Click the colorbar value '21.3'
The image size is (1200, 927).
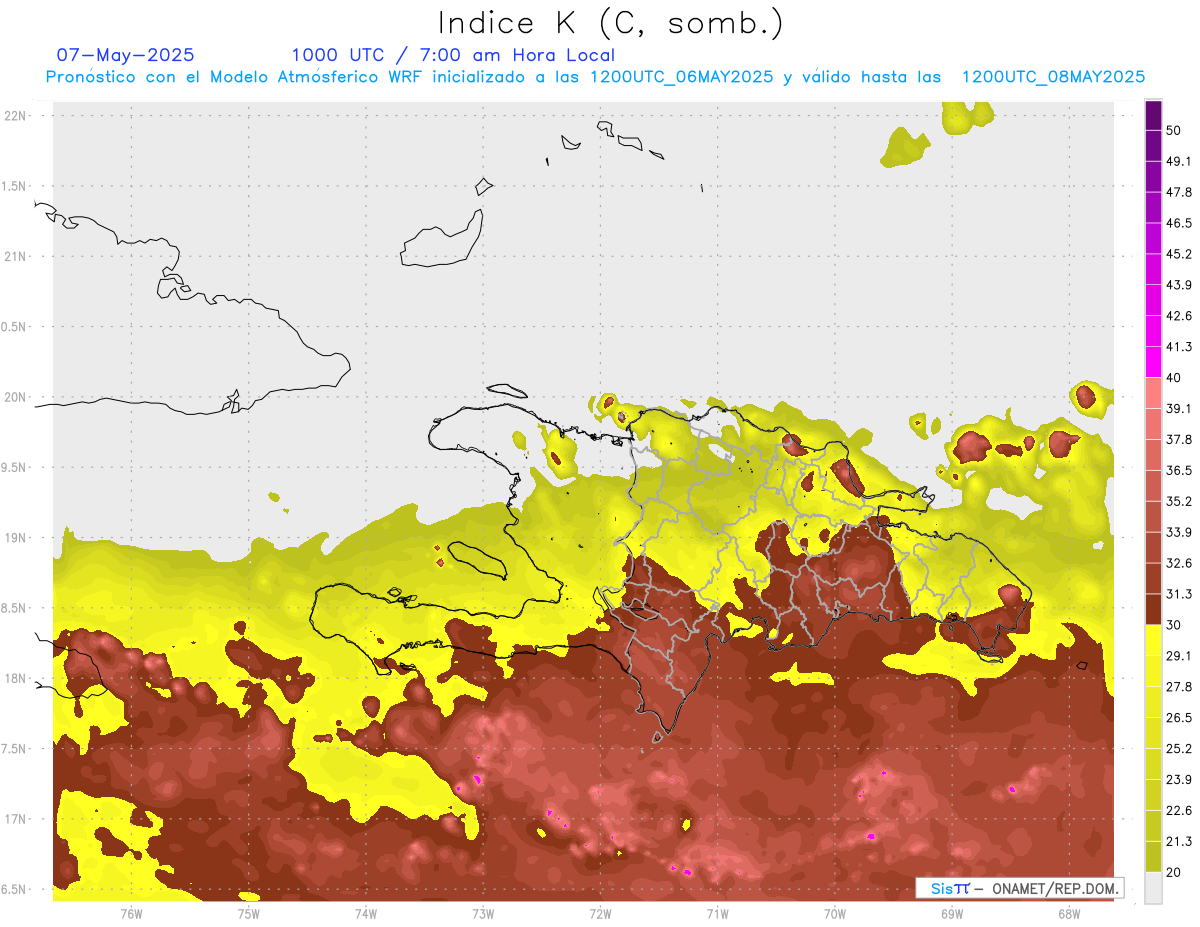point(1179,842)
